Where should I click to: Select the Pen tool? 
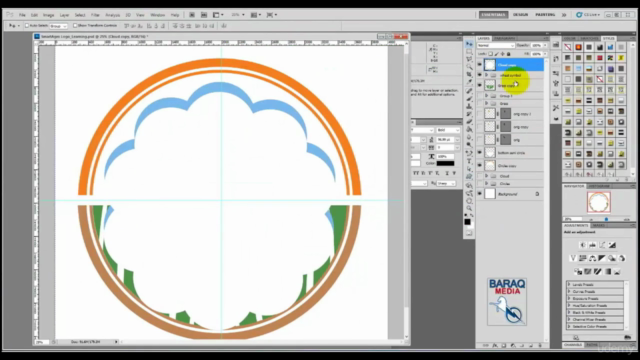coord(469,153)
